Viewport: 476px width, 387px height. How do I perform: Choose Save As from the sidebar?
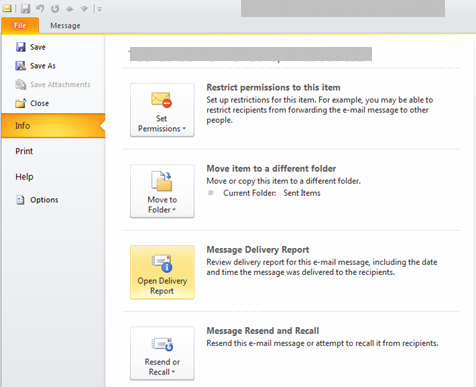click(43, 66)
